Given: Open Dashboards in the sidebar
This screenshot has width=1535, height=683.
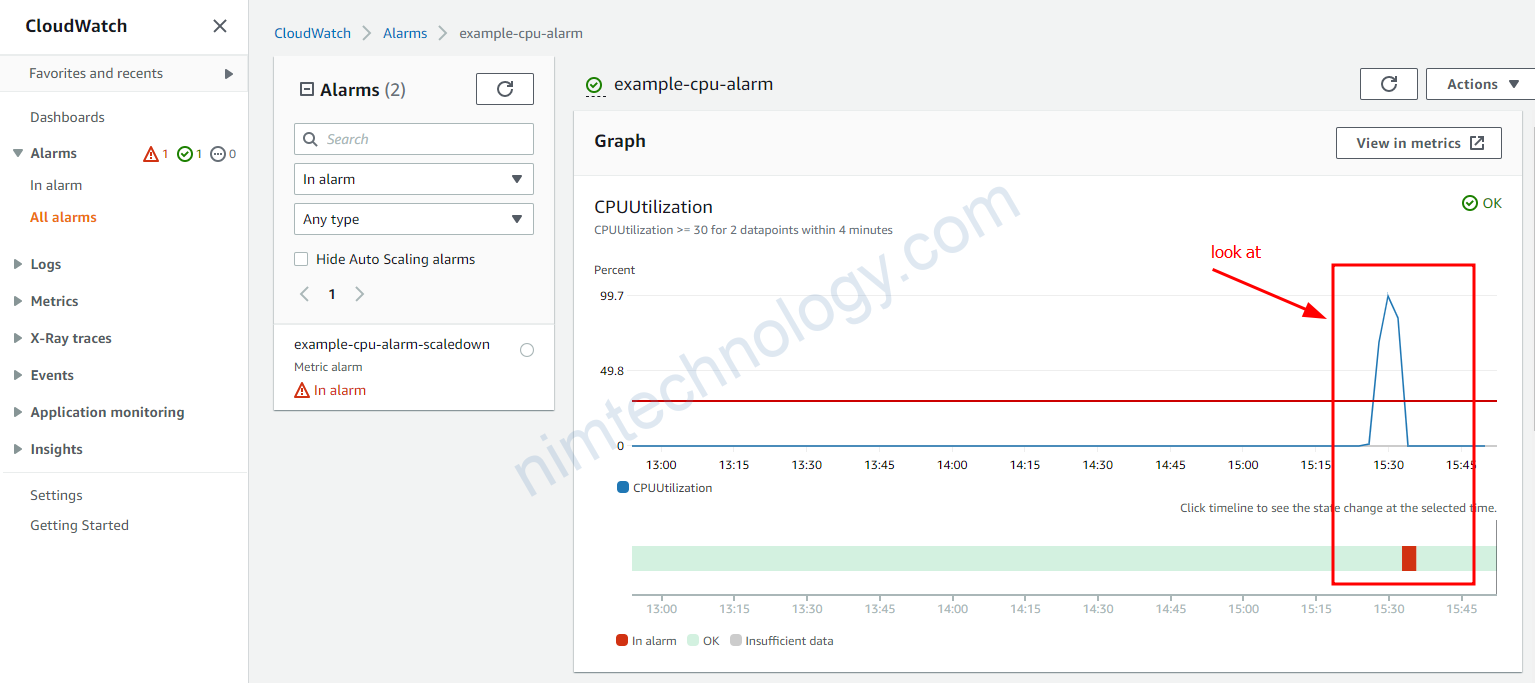Looking at the screenshot, I should (x=67, y=117).
